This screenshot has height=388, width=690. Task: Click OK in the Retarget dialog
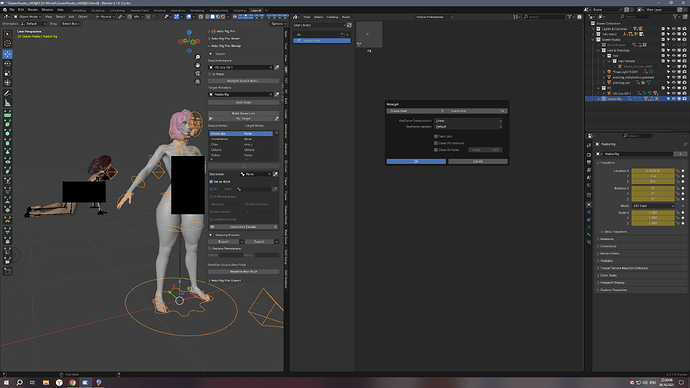(x=416, y=161)
